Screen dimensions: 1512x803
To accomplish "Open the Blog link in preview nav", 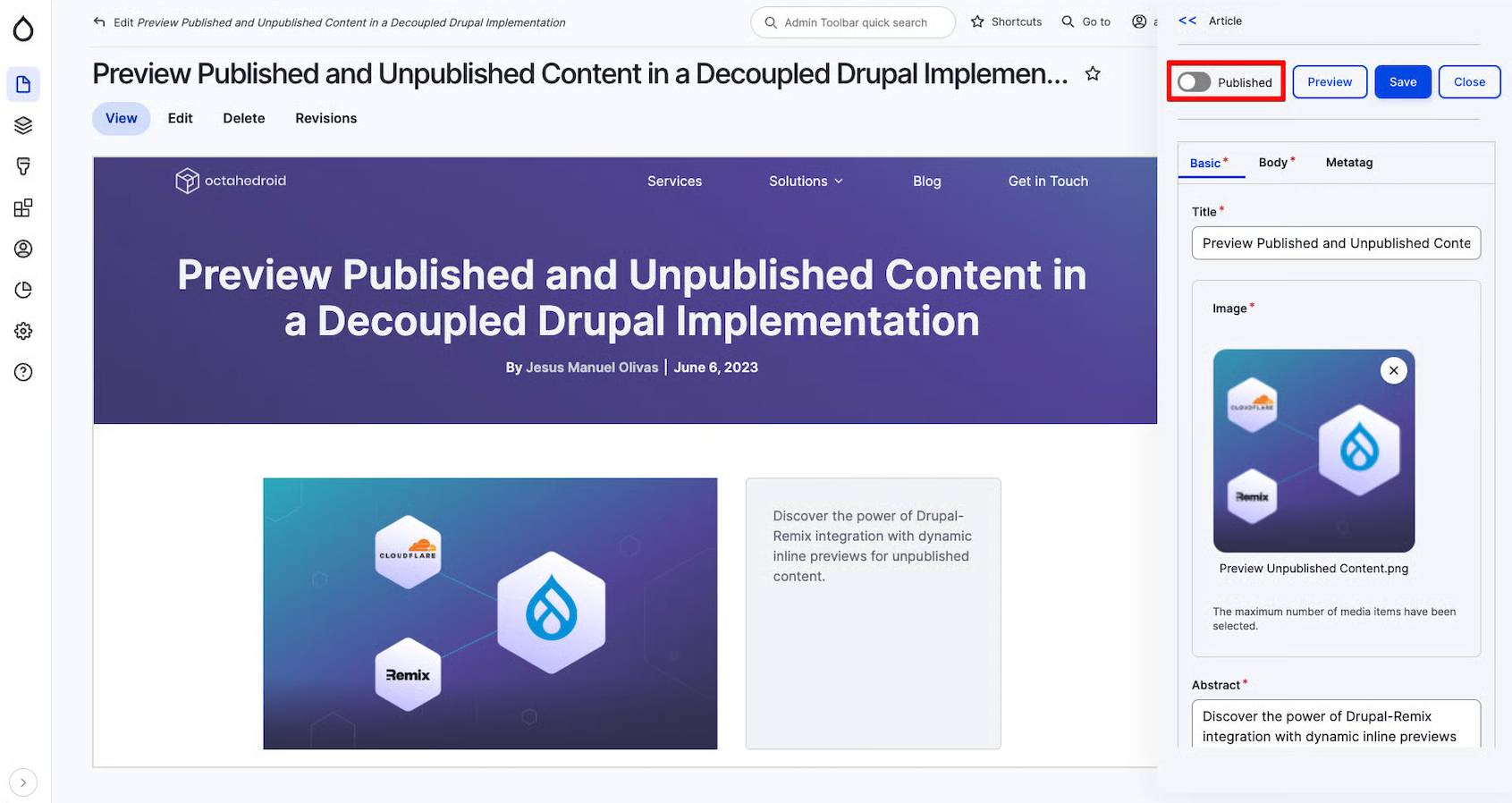I will [927, 182].
